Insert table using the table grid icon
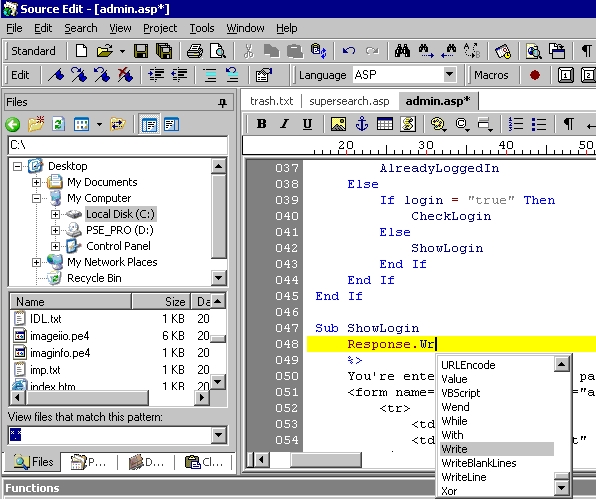This screenshot has width=596, height=499. [385, 124]
